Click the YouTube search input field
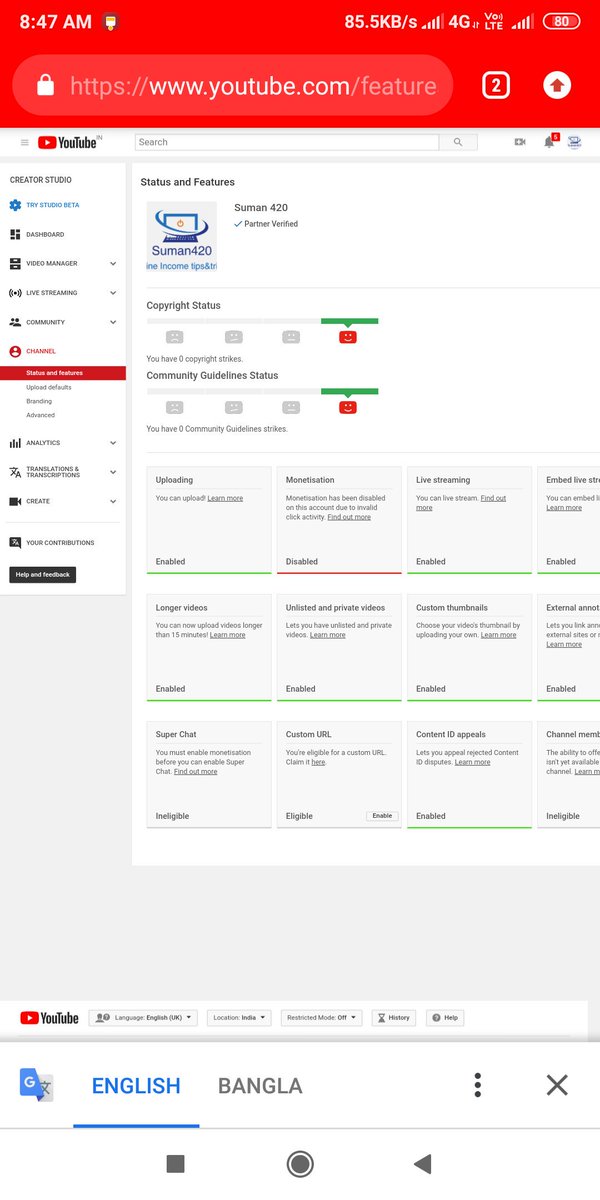 (x=287, y=142)
